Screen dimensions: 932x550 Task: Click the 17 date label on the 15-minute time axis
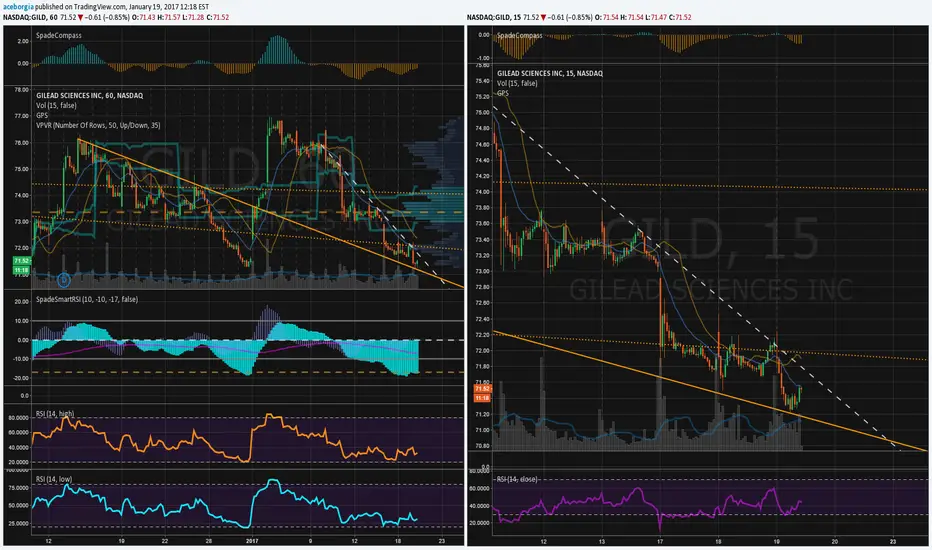click(660, 542)
